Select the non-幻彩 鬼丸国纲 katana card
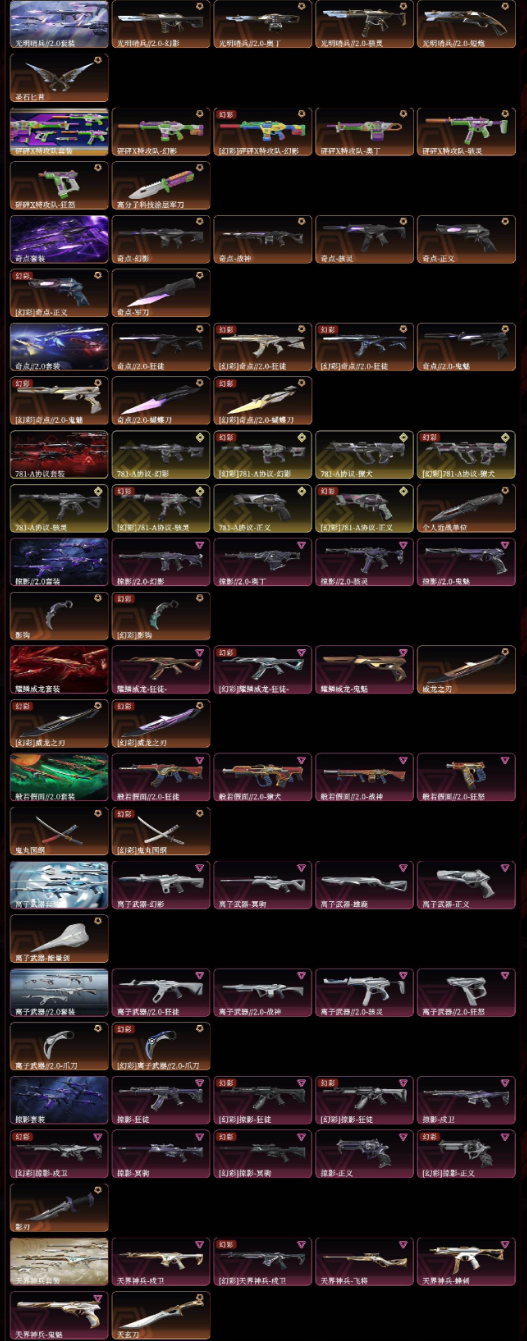The image size is (527, 1341). click(x=59, y=830)
